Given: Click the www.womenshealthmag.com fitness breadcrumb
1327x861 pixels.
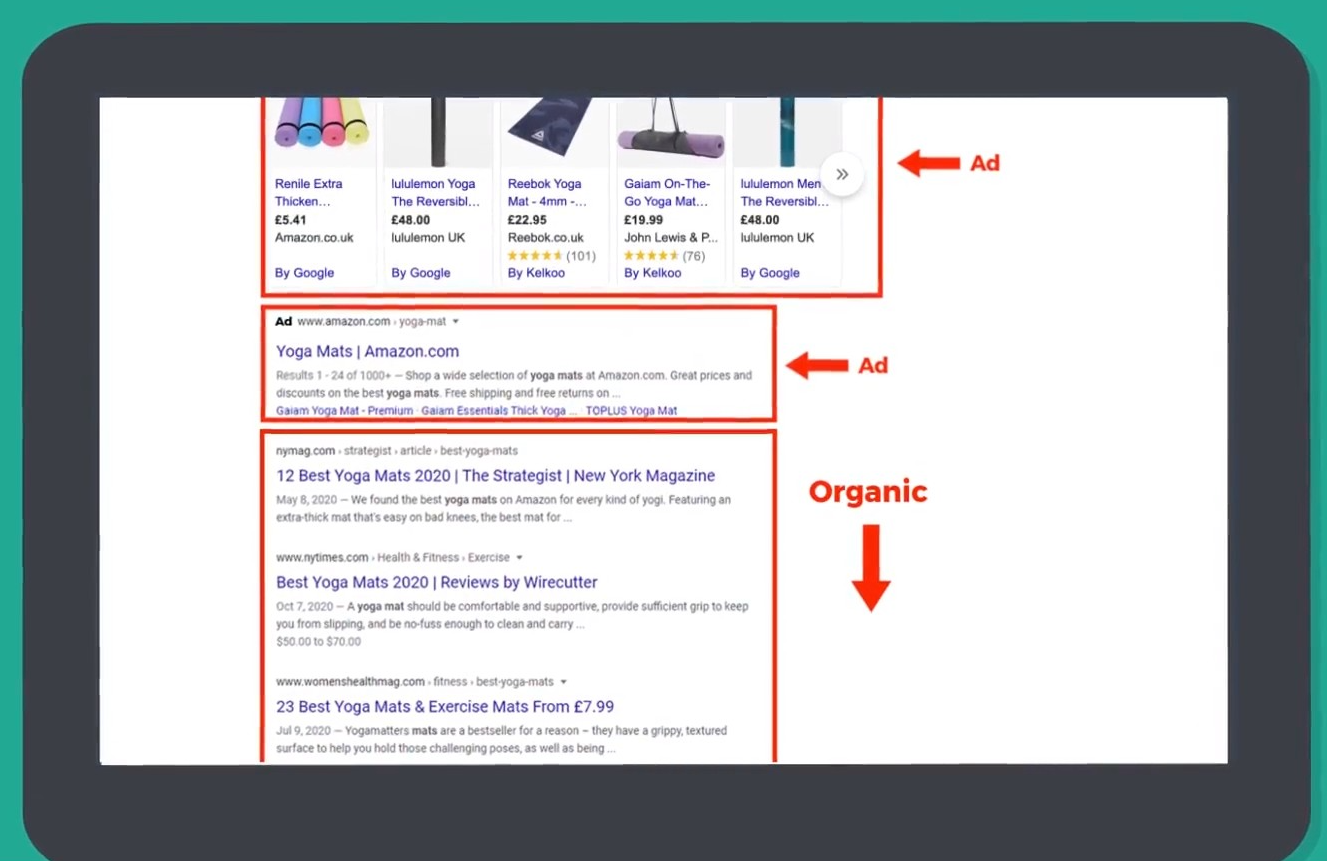Looking at the screenshot, I should click(x=415, y=682).
